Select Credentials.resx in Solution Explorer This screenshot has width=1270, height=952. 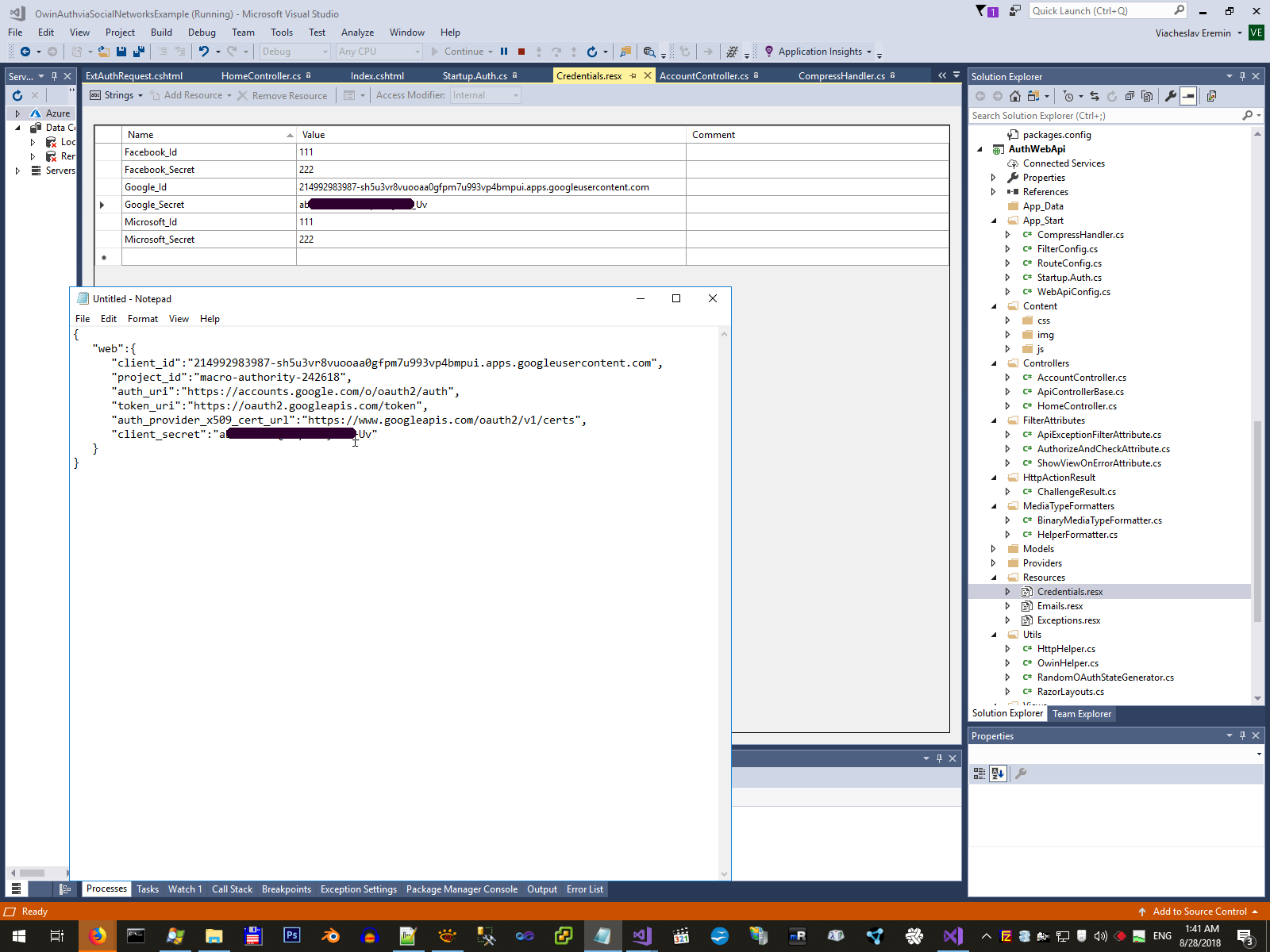click(1069, 592)
